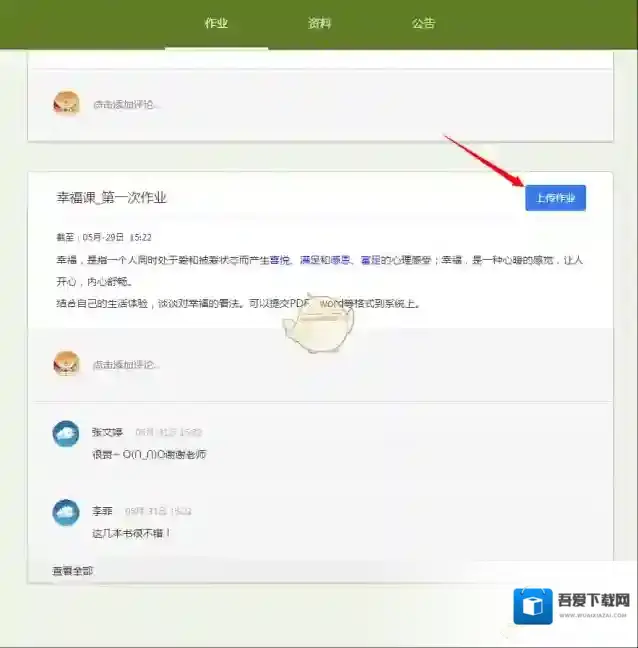Select the deadline text 05月 29日 15:22

[x=117, y=237]
